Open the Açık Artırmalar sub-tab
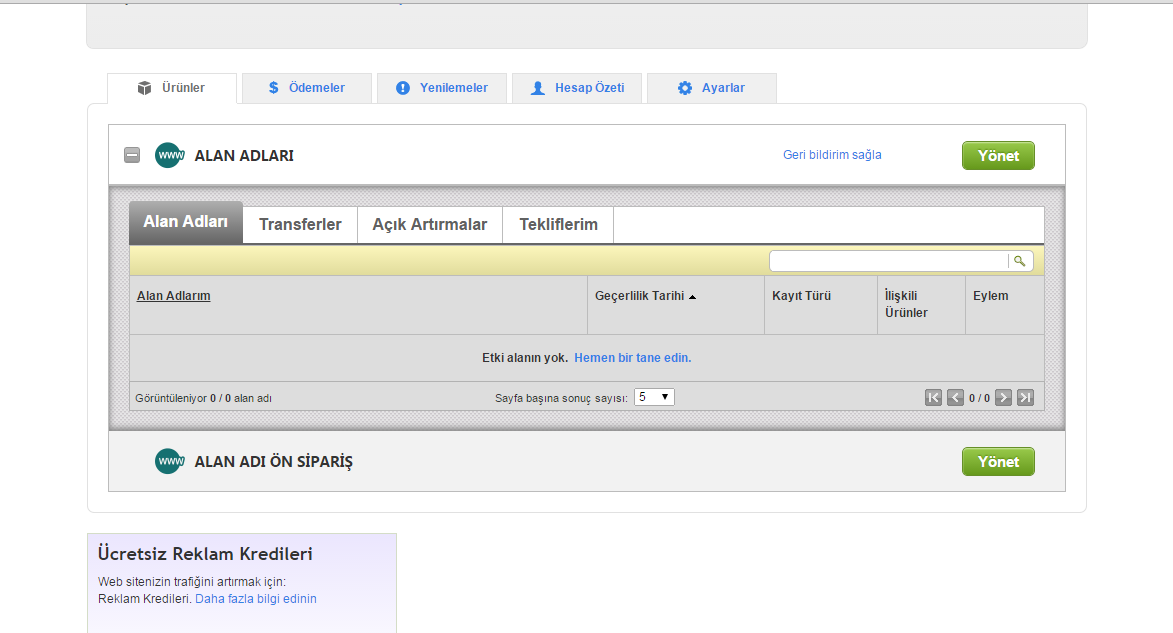 tap(430, 224)
